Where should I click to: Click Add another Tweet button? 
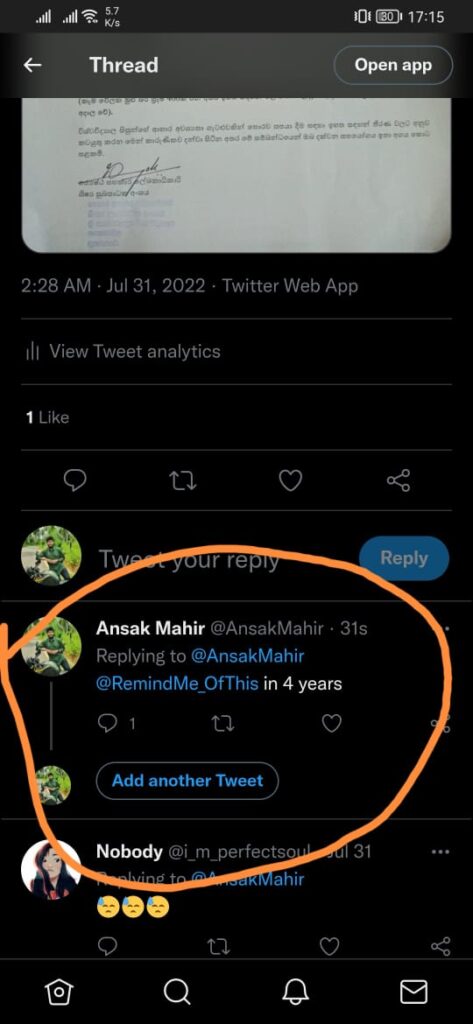(188, 781)
